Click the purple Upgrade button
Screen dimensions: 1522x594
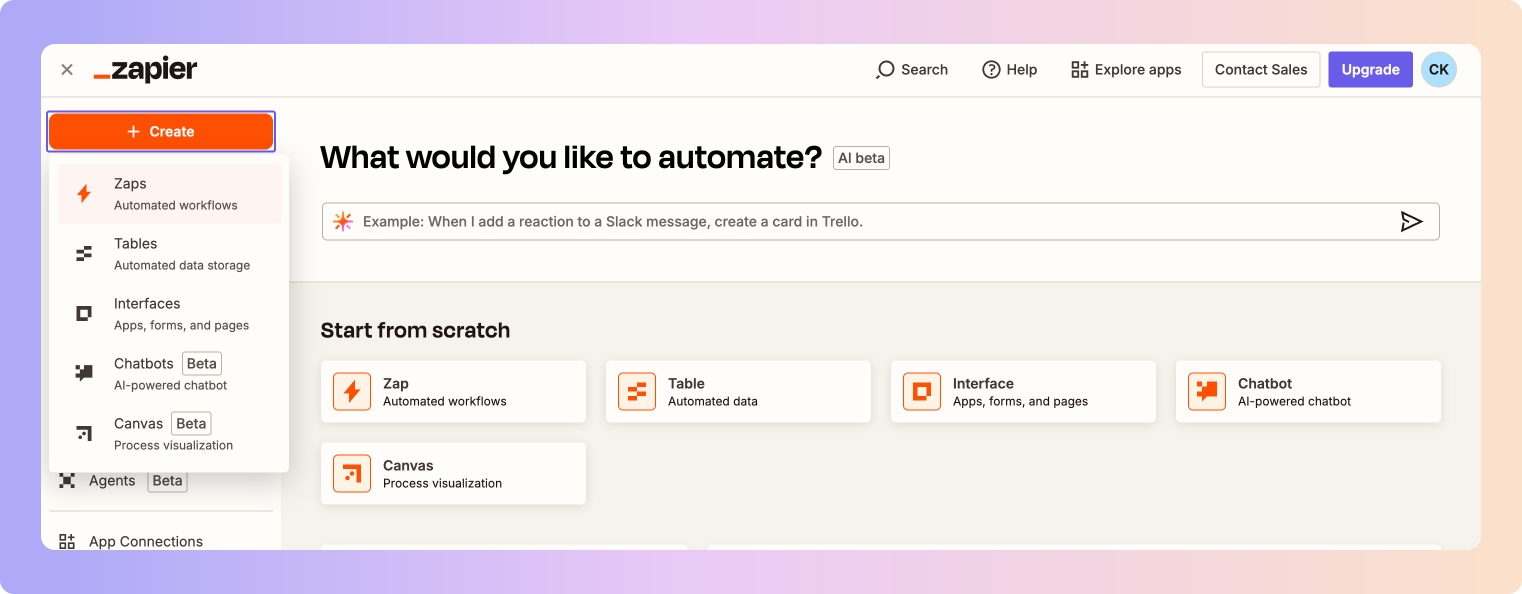coord(1370,70)
